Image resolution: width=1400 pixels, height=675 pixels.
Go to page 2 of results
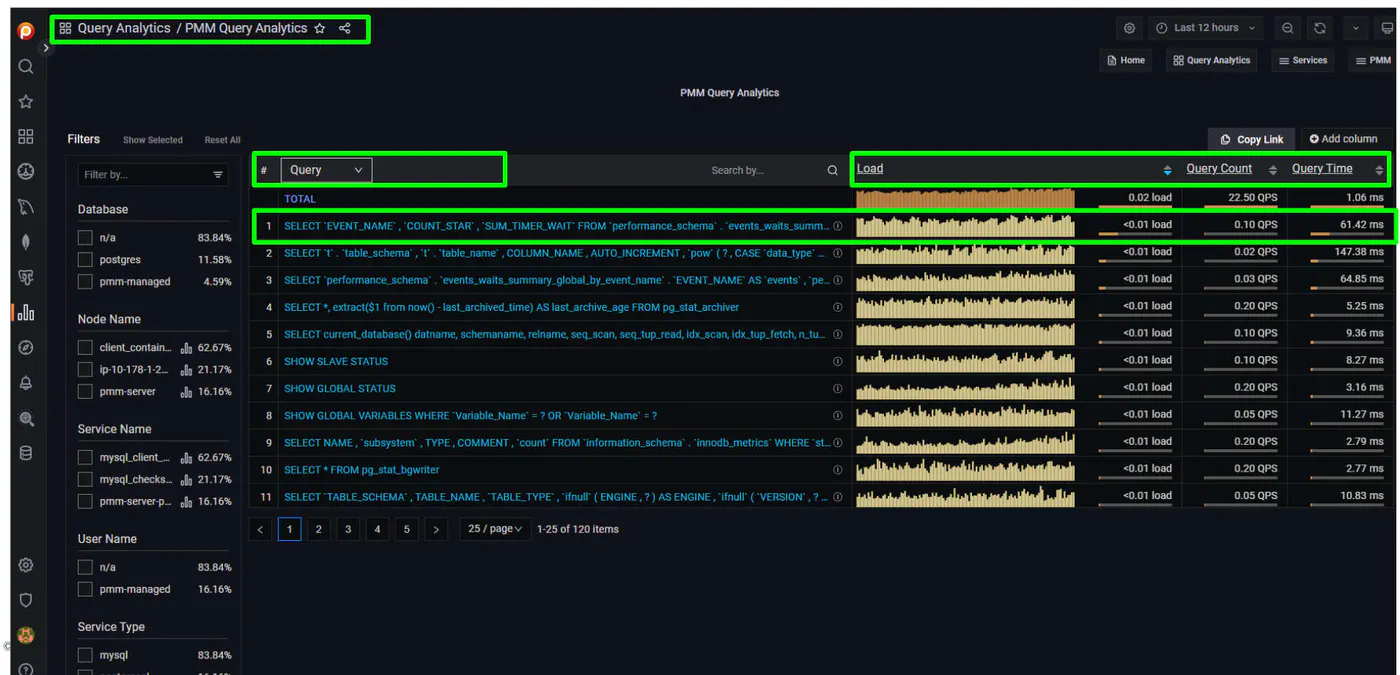(319, 529)
